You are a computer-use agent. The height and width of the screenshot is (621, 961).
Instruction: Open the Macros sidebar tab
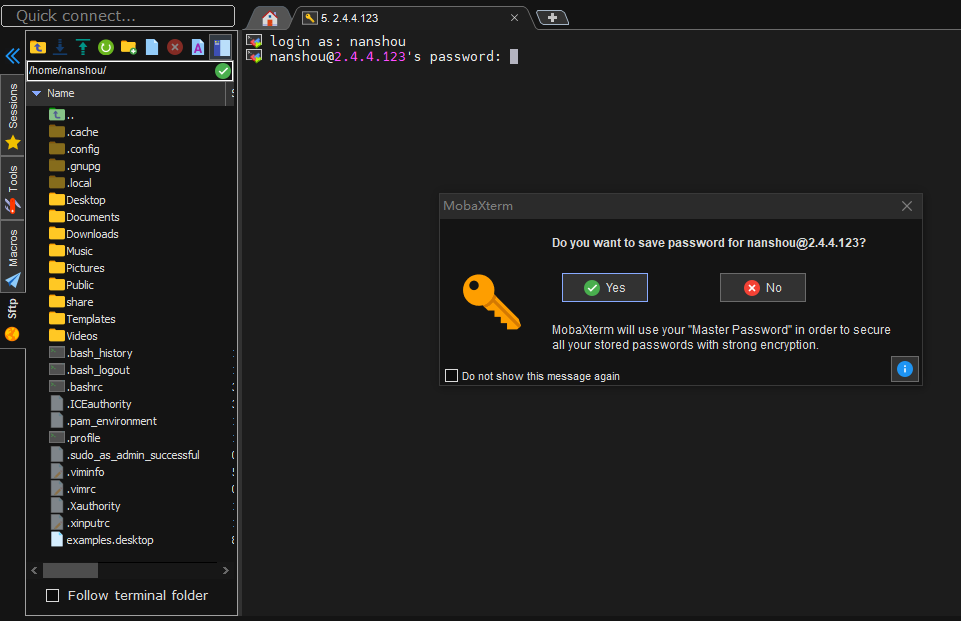coord(13,257)
